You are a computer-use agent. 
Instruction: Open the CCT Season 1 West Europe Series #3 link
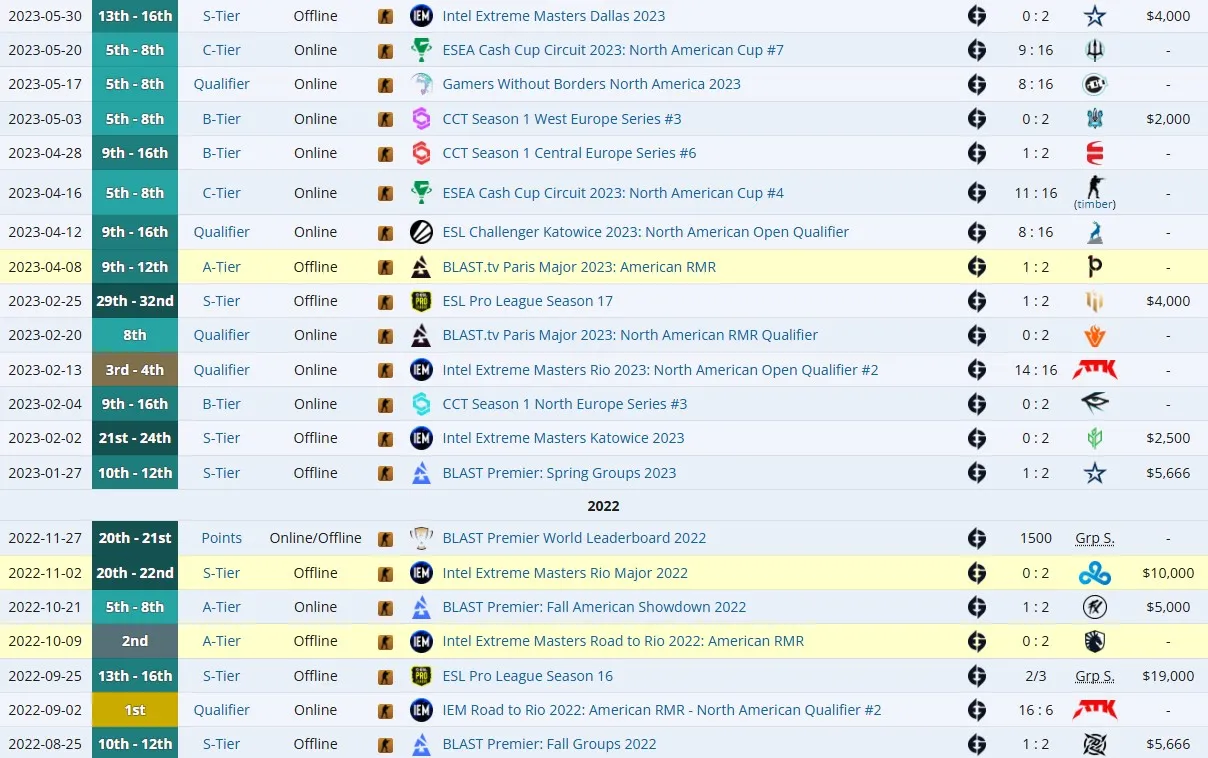tap(562, 119)
